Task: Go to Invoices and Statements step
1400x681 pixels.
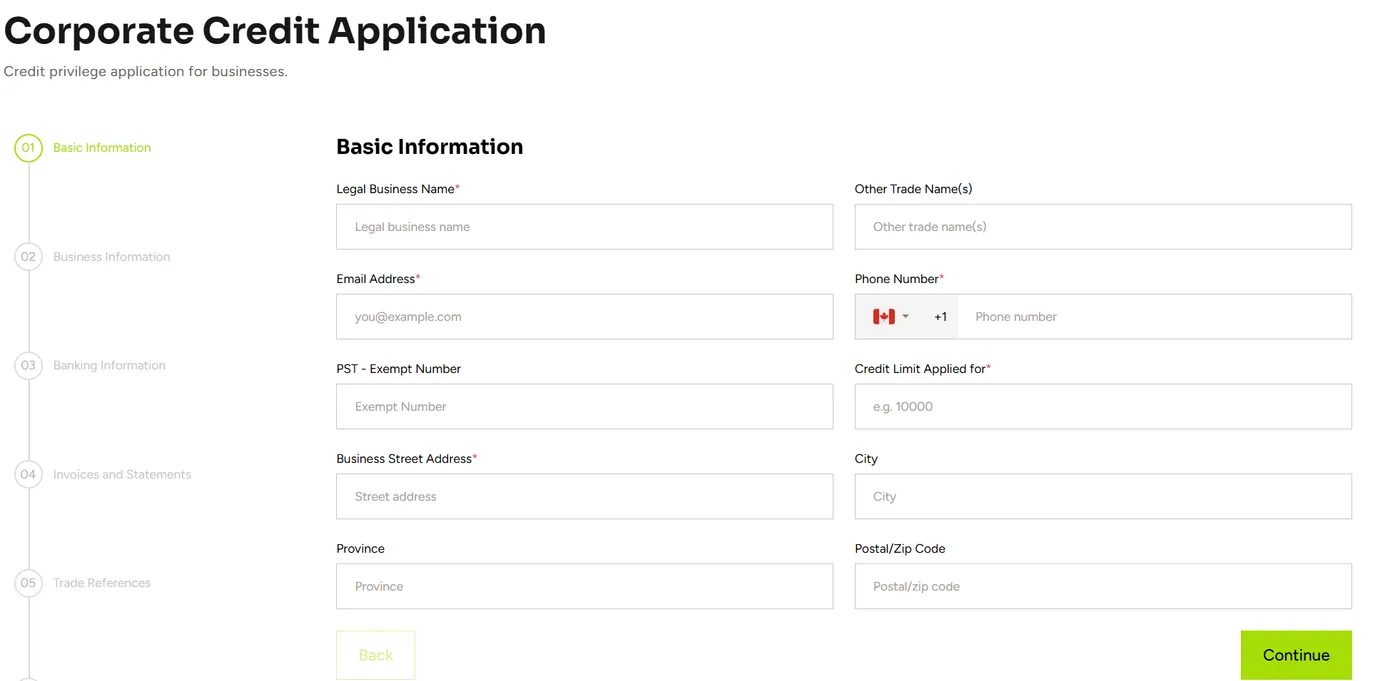Action: [x=122, y=475]
